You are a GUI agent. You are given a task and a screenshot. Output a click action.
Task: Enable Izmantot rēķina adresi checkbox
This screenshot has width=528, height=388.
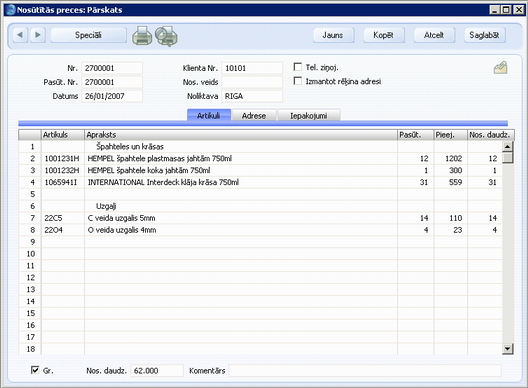click(298, 81)
